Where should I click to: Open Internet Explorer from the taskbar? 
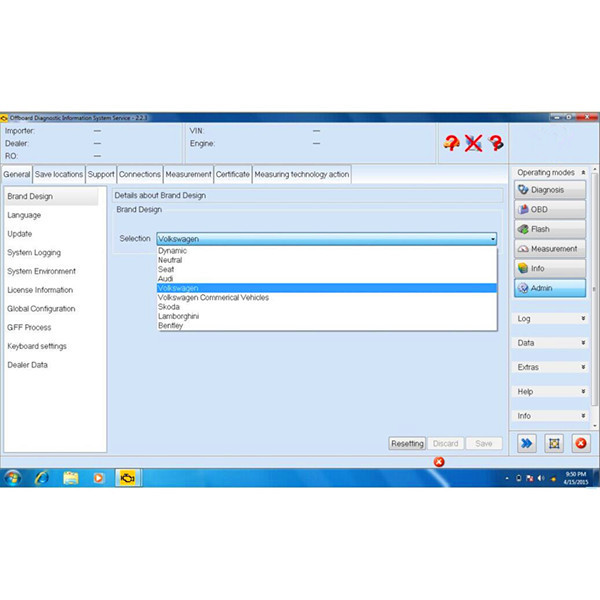point(41,477)
